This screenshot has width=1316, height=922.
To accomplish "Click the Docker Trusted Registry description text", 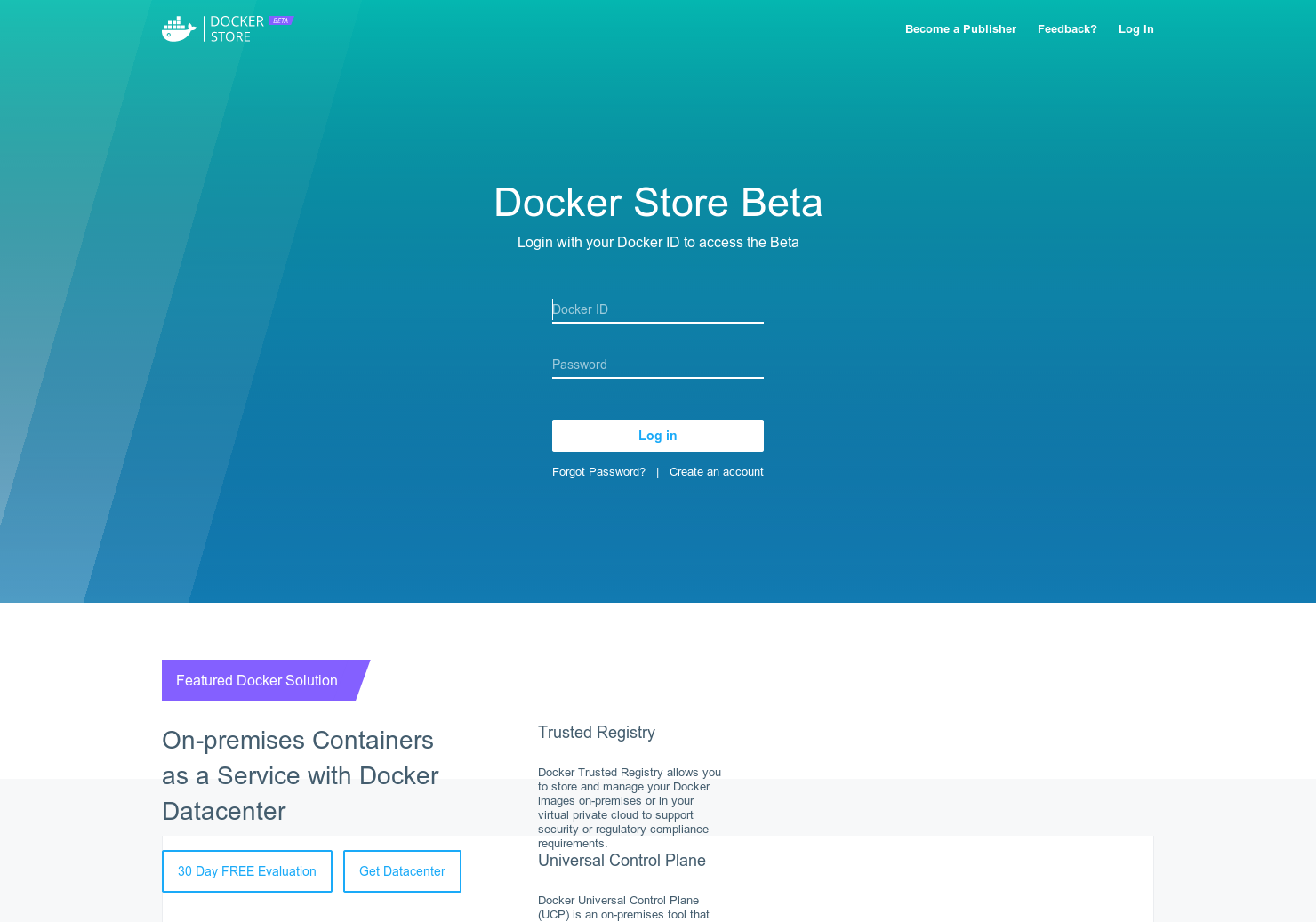I will click(629, 807).
